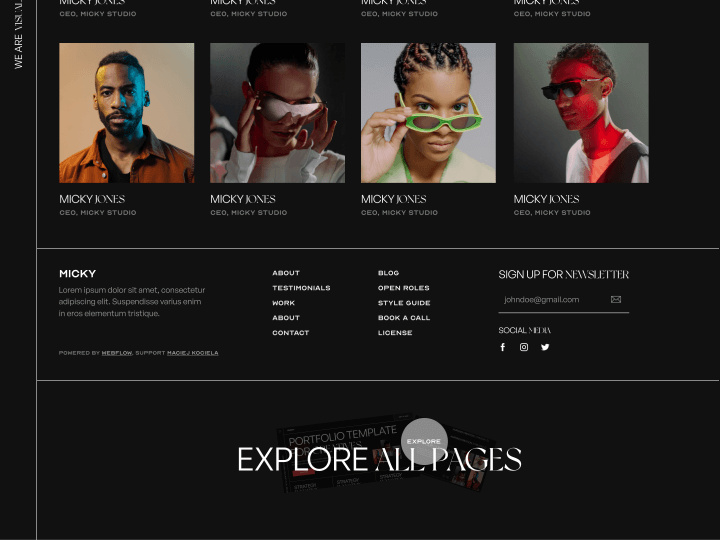
Task: View the Style Guide page link
Action: pyautogui.click(x=404, y=303)
